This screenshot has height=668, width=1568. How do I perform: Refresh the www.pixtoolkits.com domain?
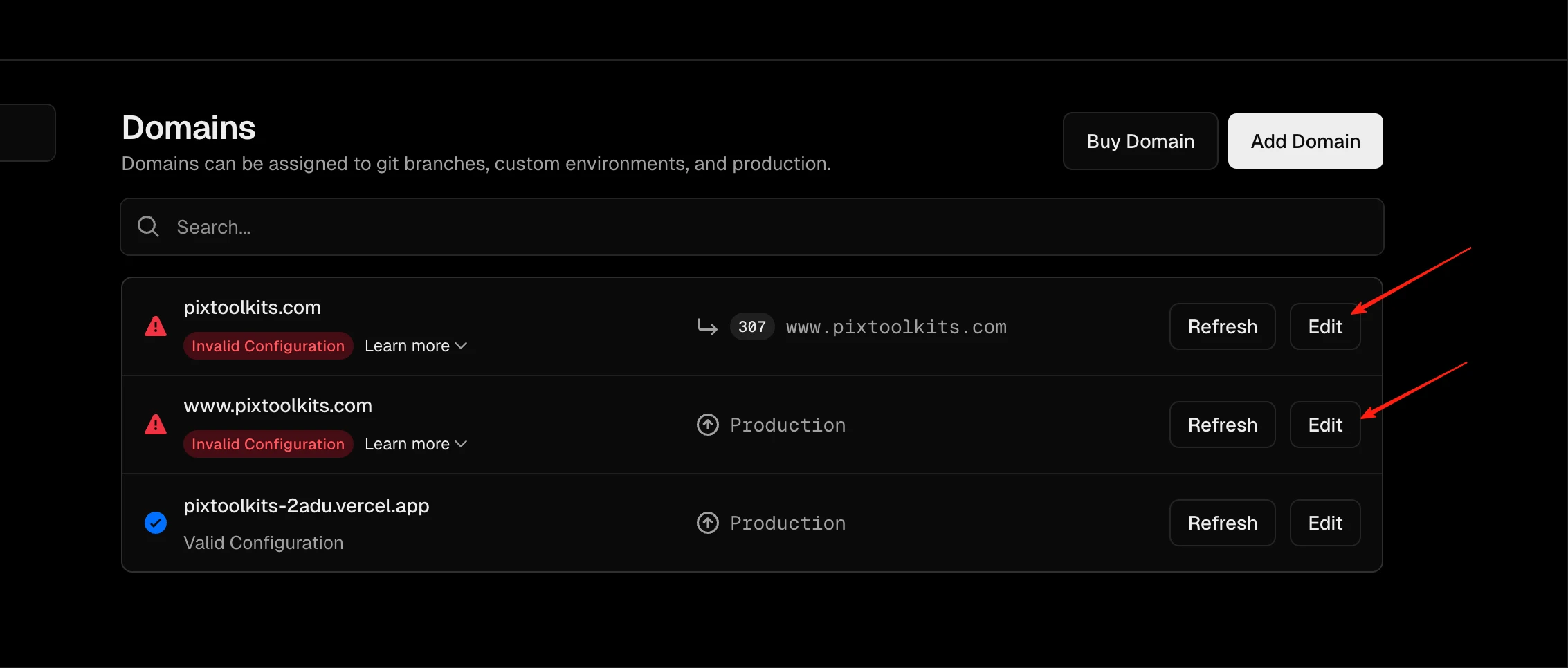coord(1222,425)
